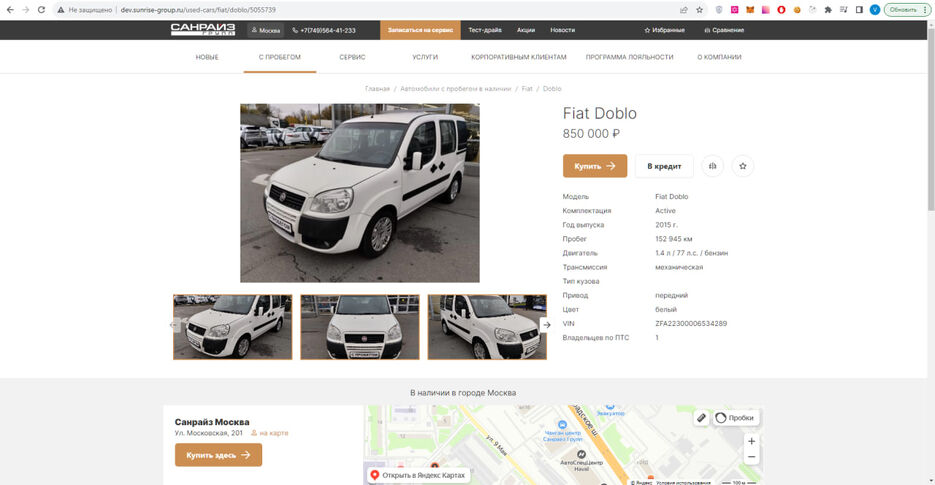Open the blue V profile avatar
The height and width of the screenshot is (485, 935).
875,10
